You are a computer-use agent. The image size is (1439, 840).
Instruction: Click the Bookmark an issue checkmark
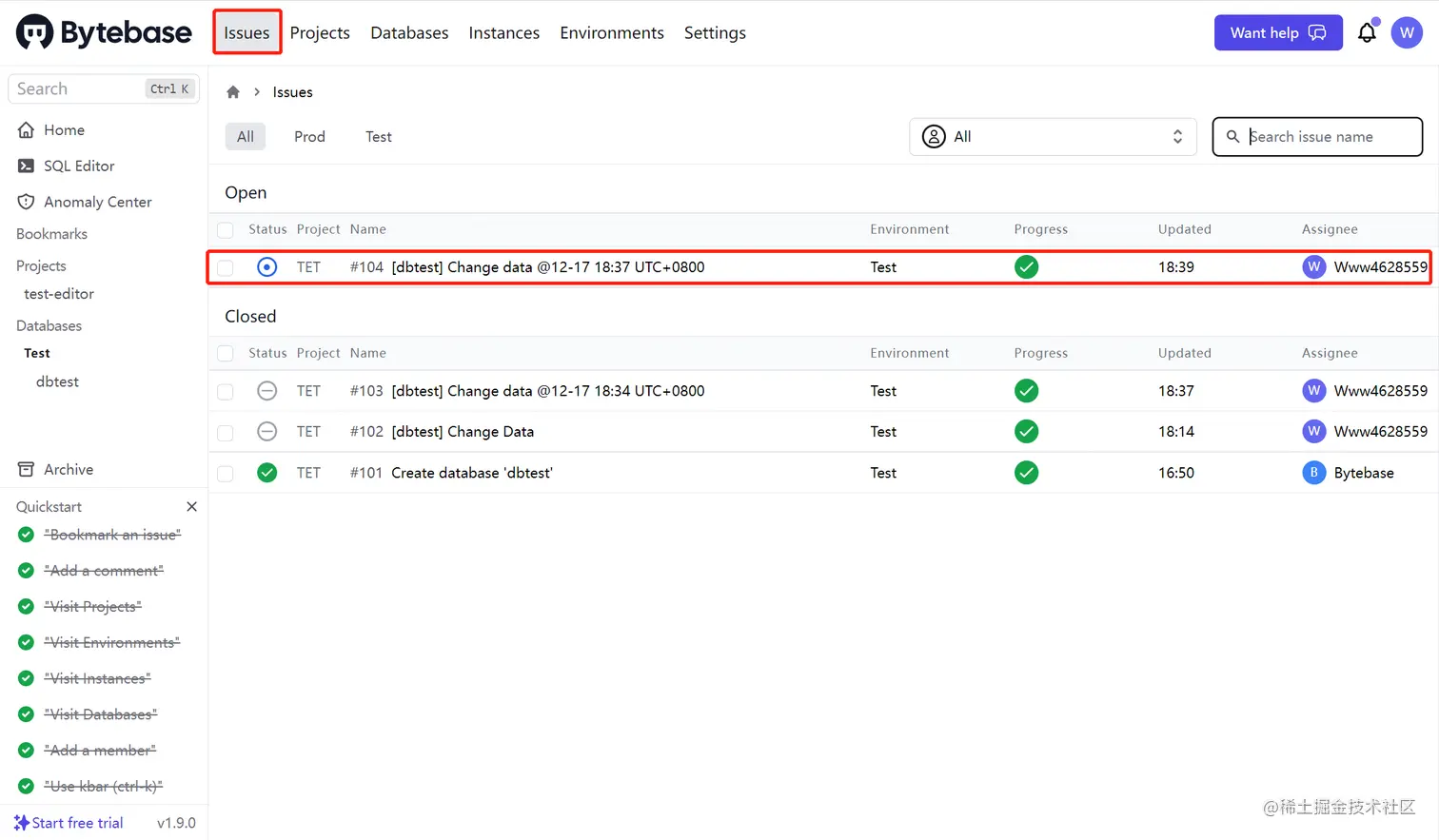click(x=26, y=535)
